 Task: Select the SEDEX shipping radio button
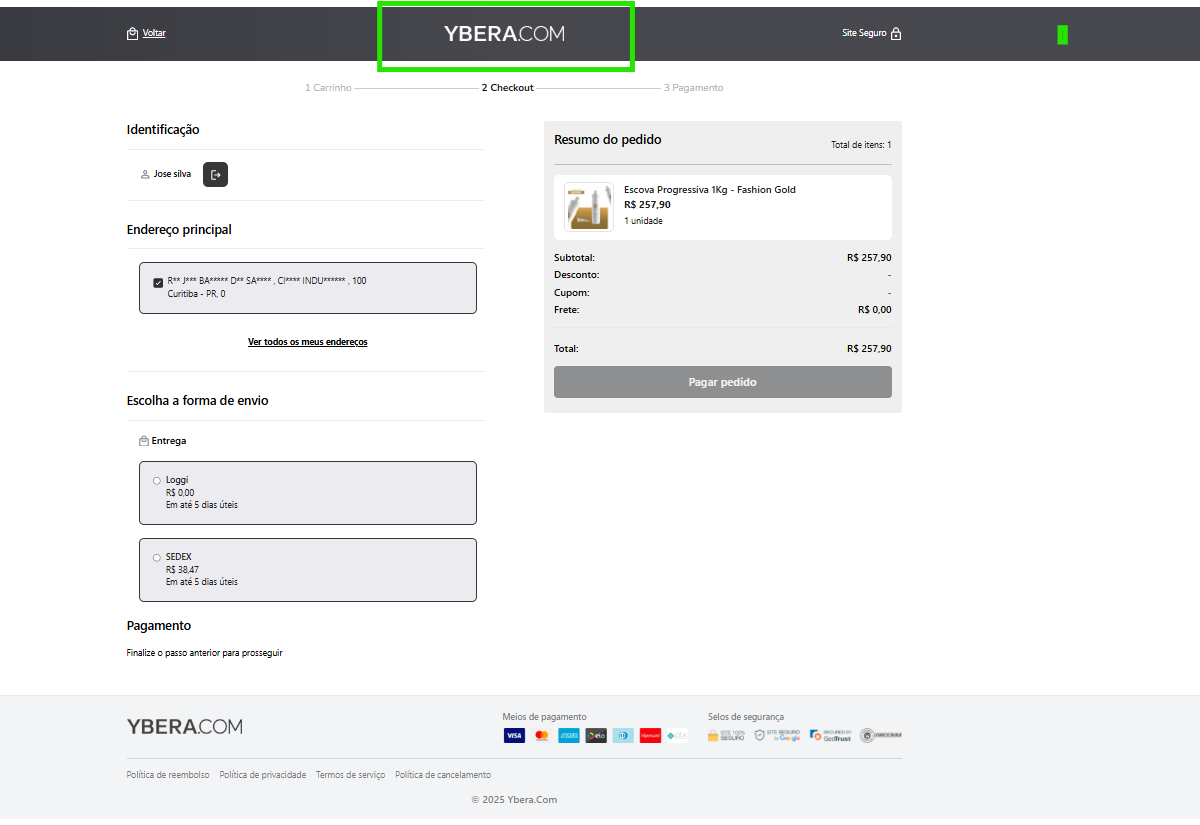[156, 558]
